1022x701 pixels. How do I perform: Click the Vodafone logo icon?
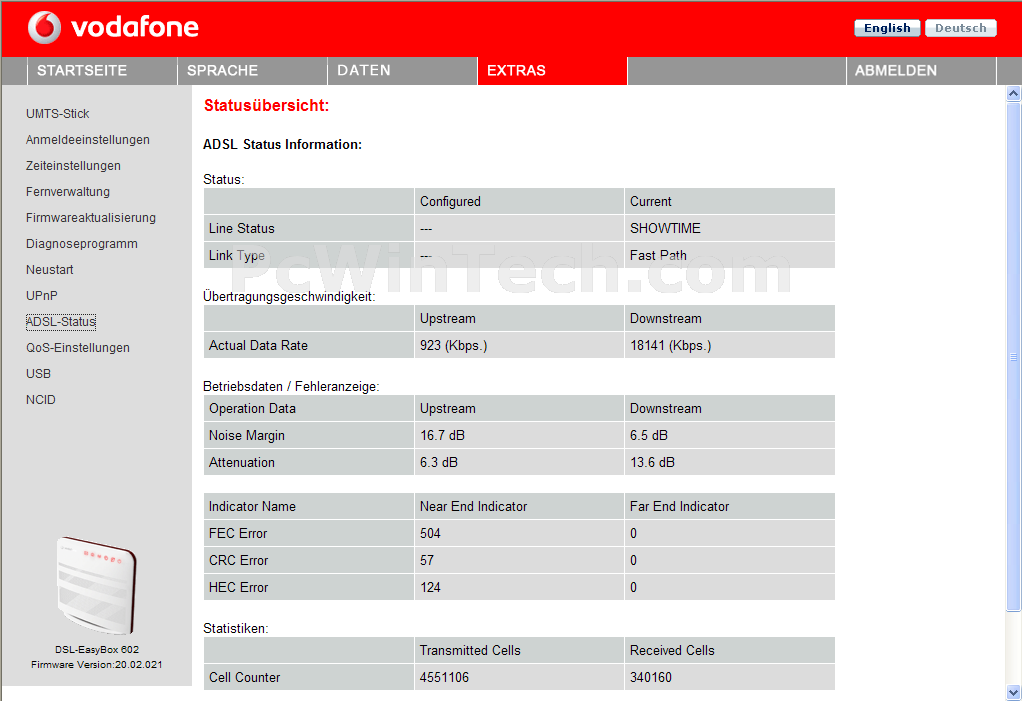pos(44,27)
